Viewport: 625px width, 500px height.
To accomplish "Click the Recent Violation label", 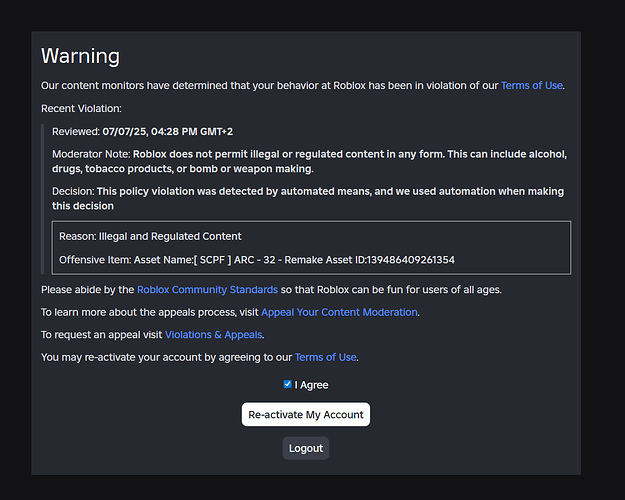I will coord(79,108).
